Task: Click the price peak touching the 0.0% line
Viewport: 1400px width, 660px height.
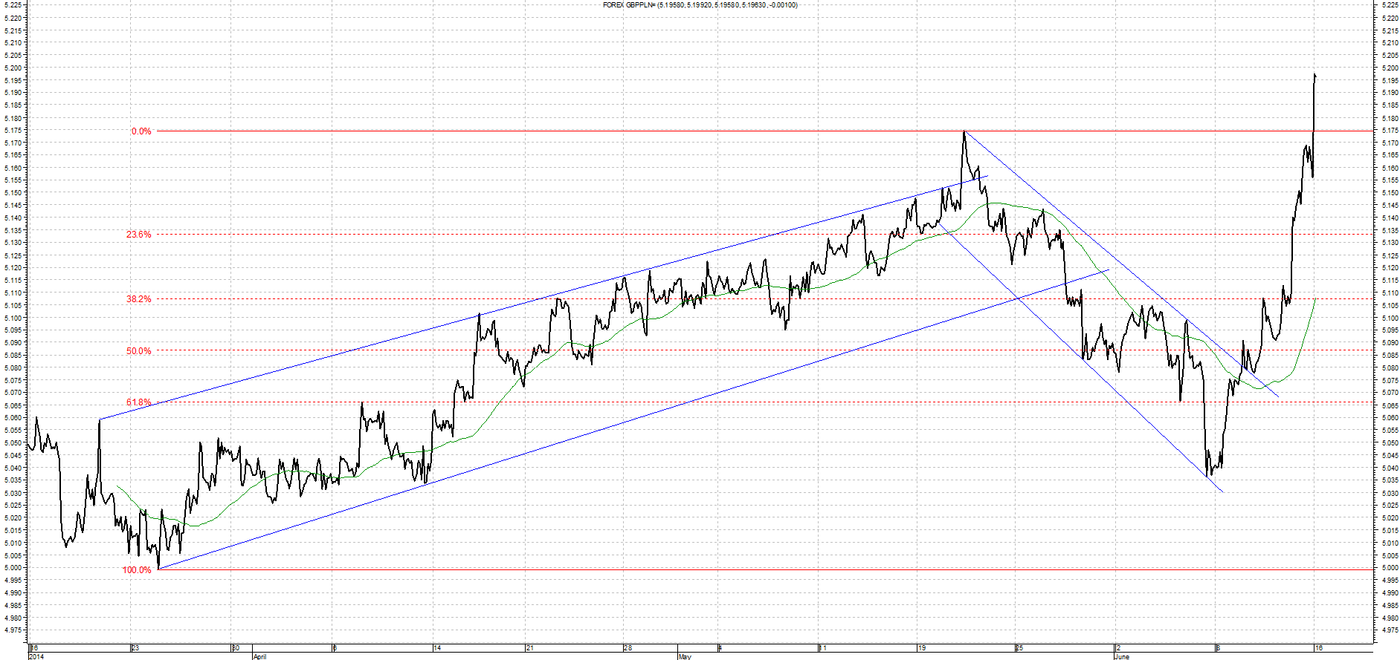Action: 964,132
